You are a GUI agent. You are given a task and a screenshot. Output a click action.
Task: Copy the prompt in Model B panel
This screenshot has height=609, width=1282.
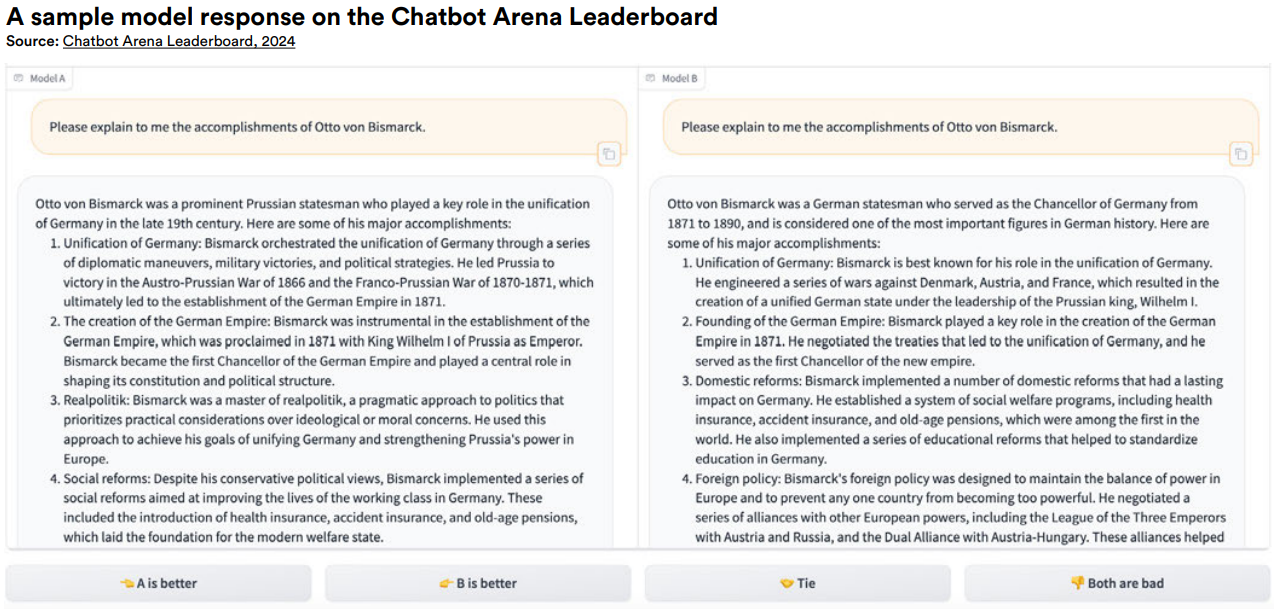coord(1240,154)
